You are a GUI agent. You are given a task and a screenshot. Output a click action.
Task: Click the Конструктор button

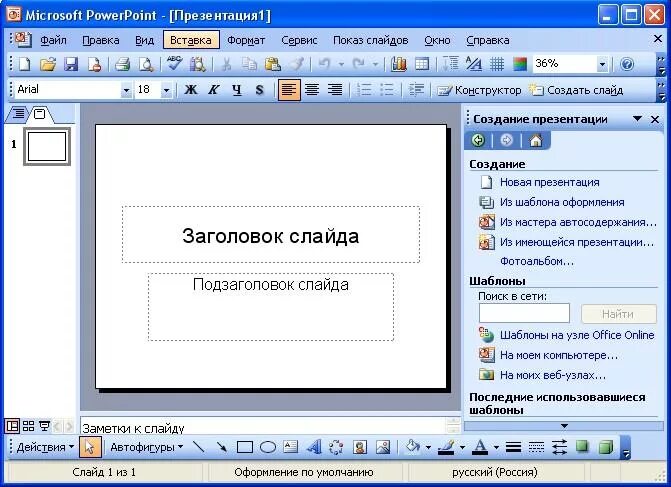(479, 90)
